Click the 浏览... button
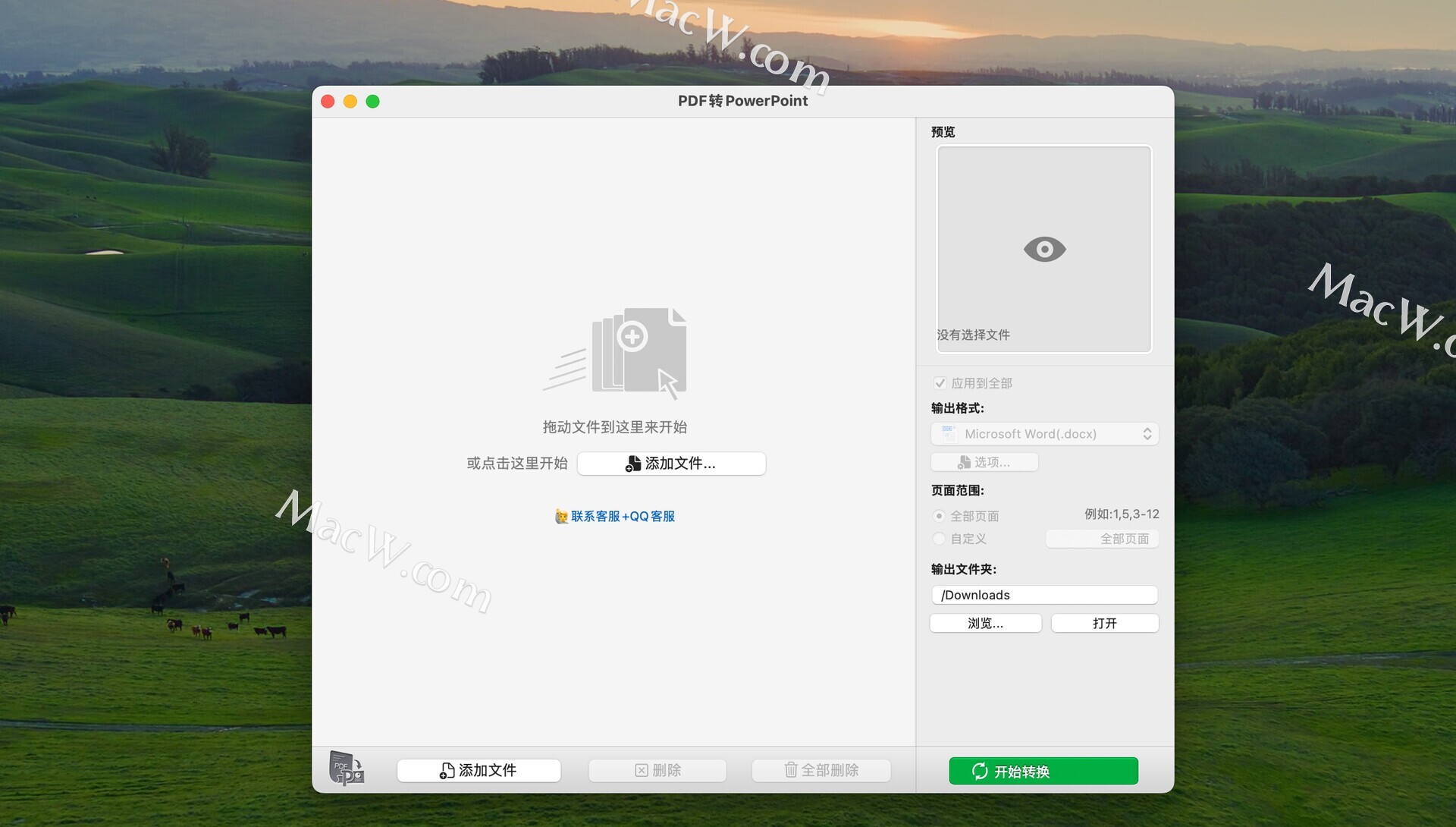1456x827 pixels. (986, 623)
